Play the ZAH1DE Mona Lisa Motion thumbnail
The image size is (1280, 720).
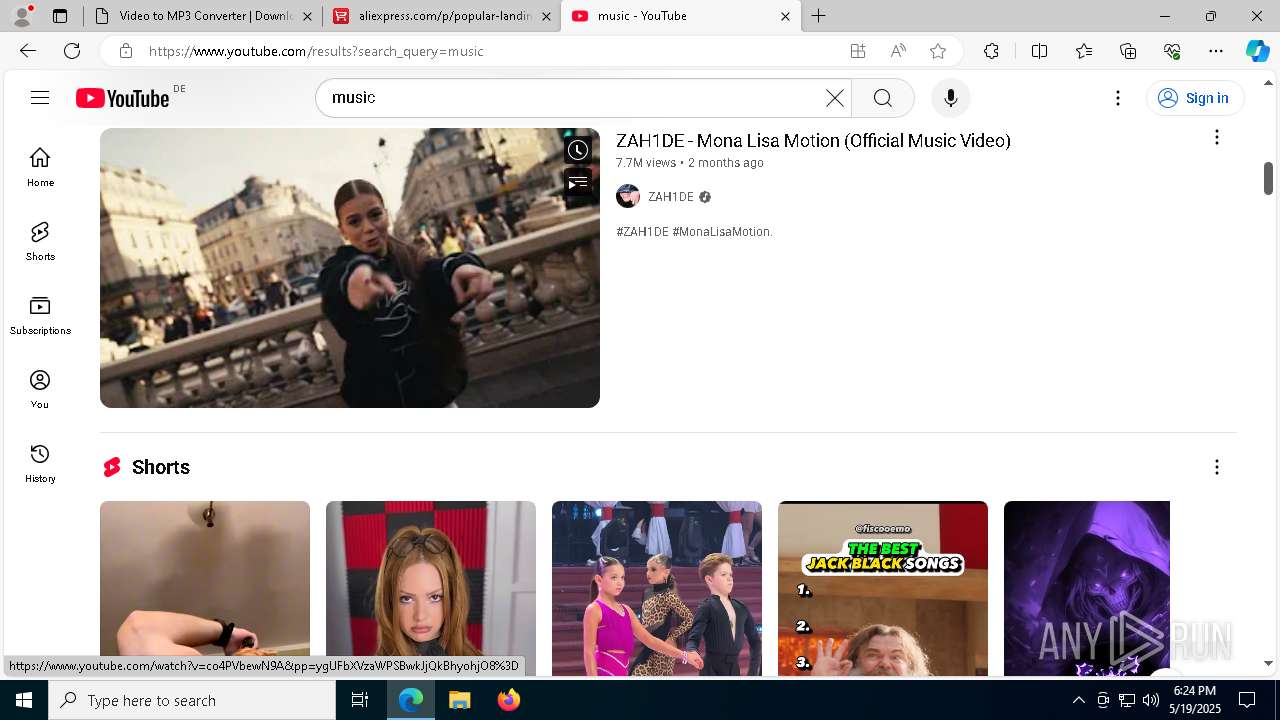coord(350,268)
